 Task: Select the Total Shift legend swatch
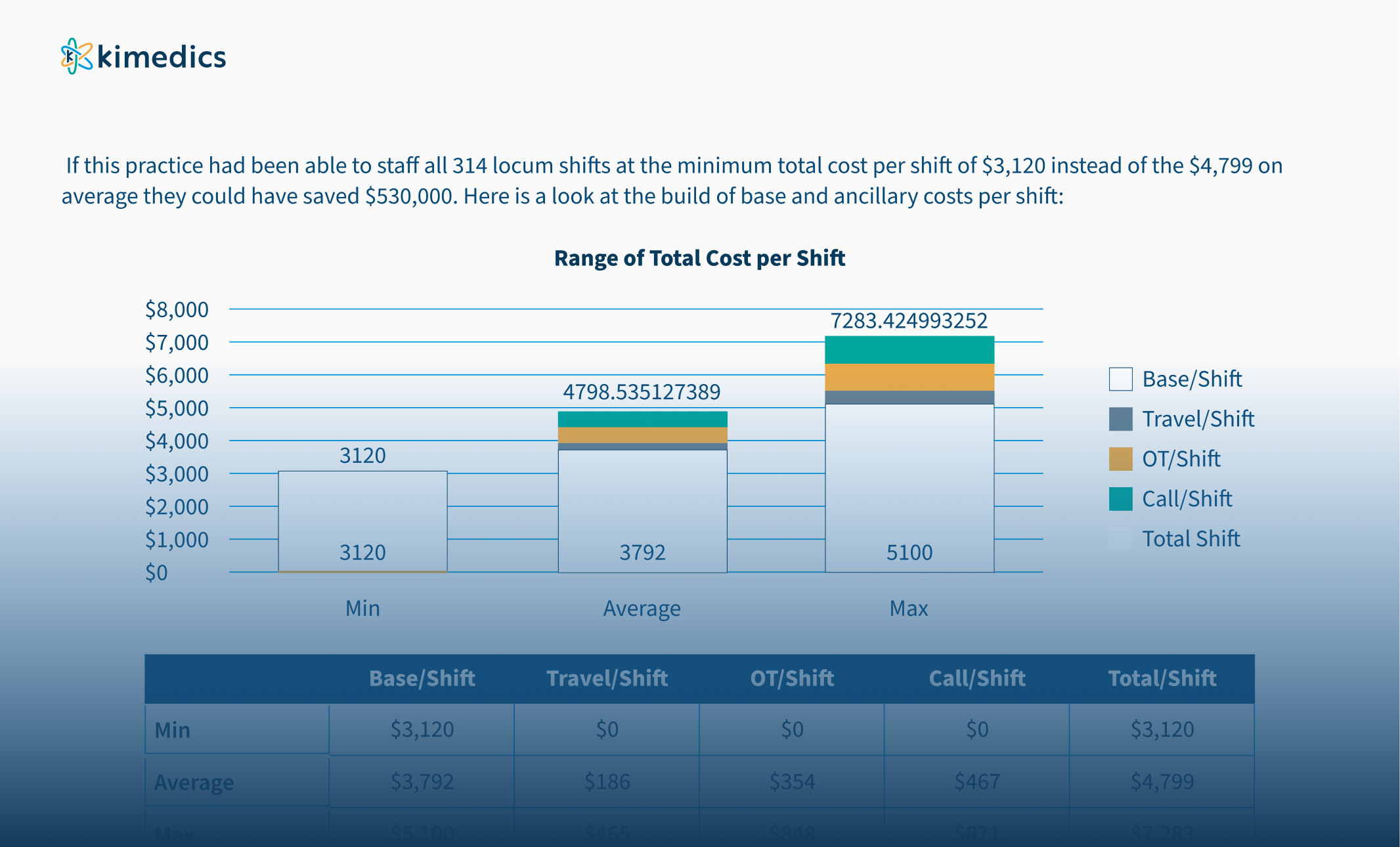tap(1120, 539)
